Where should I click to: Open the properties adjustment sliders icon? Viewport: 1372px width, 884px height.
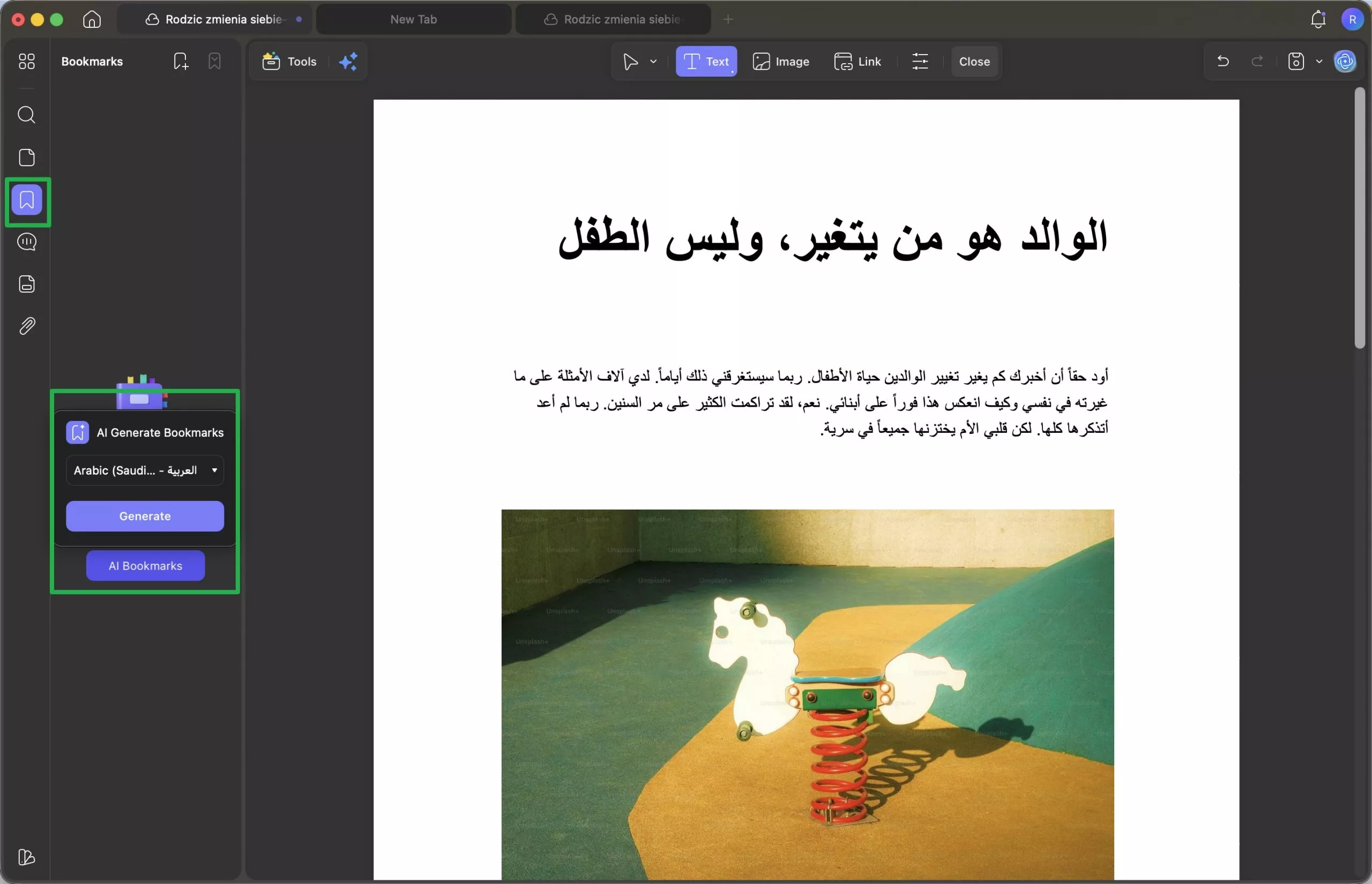click(x=920, y=62)
